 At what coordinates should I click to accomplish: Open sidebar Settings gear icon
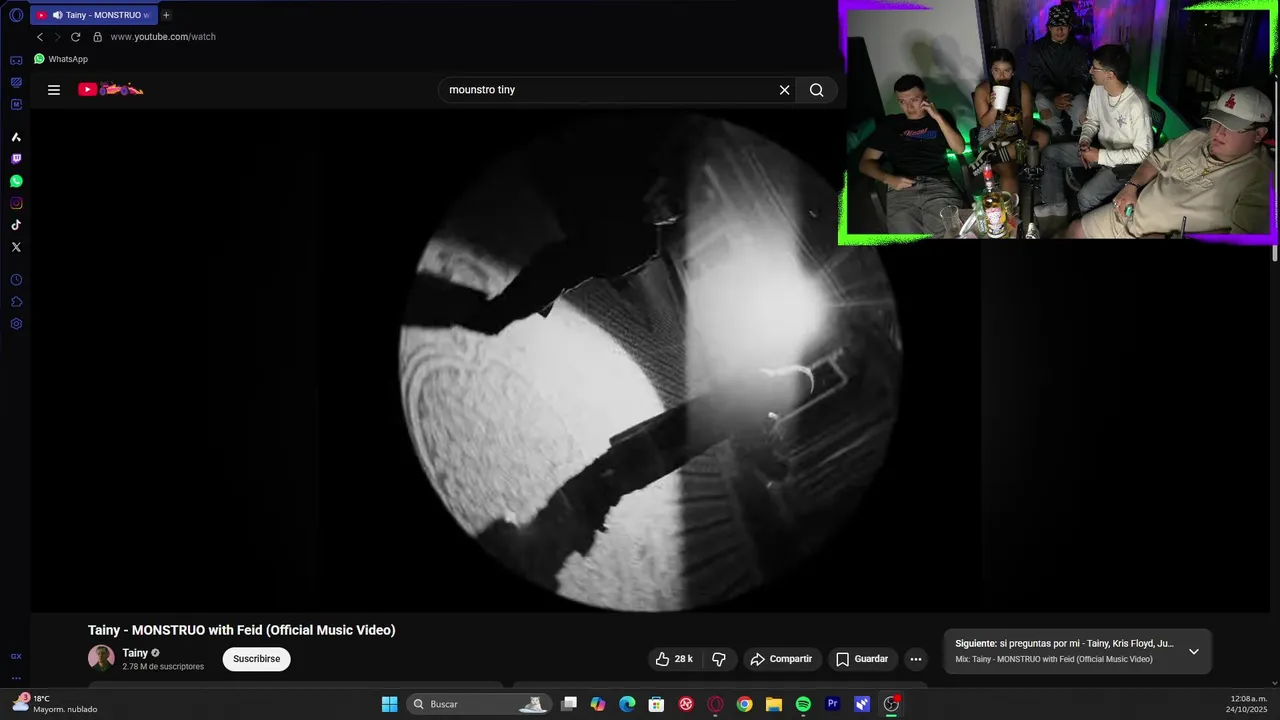(16, 324)
